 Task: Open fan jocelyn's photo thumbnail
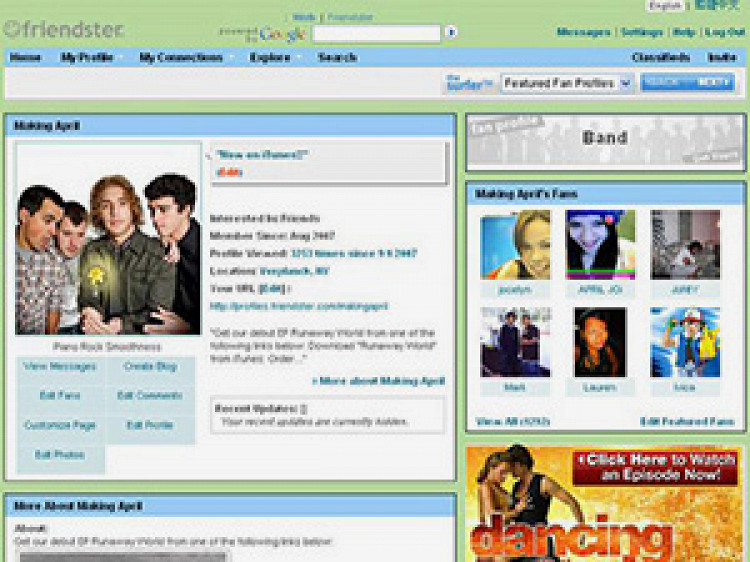515,244
